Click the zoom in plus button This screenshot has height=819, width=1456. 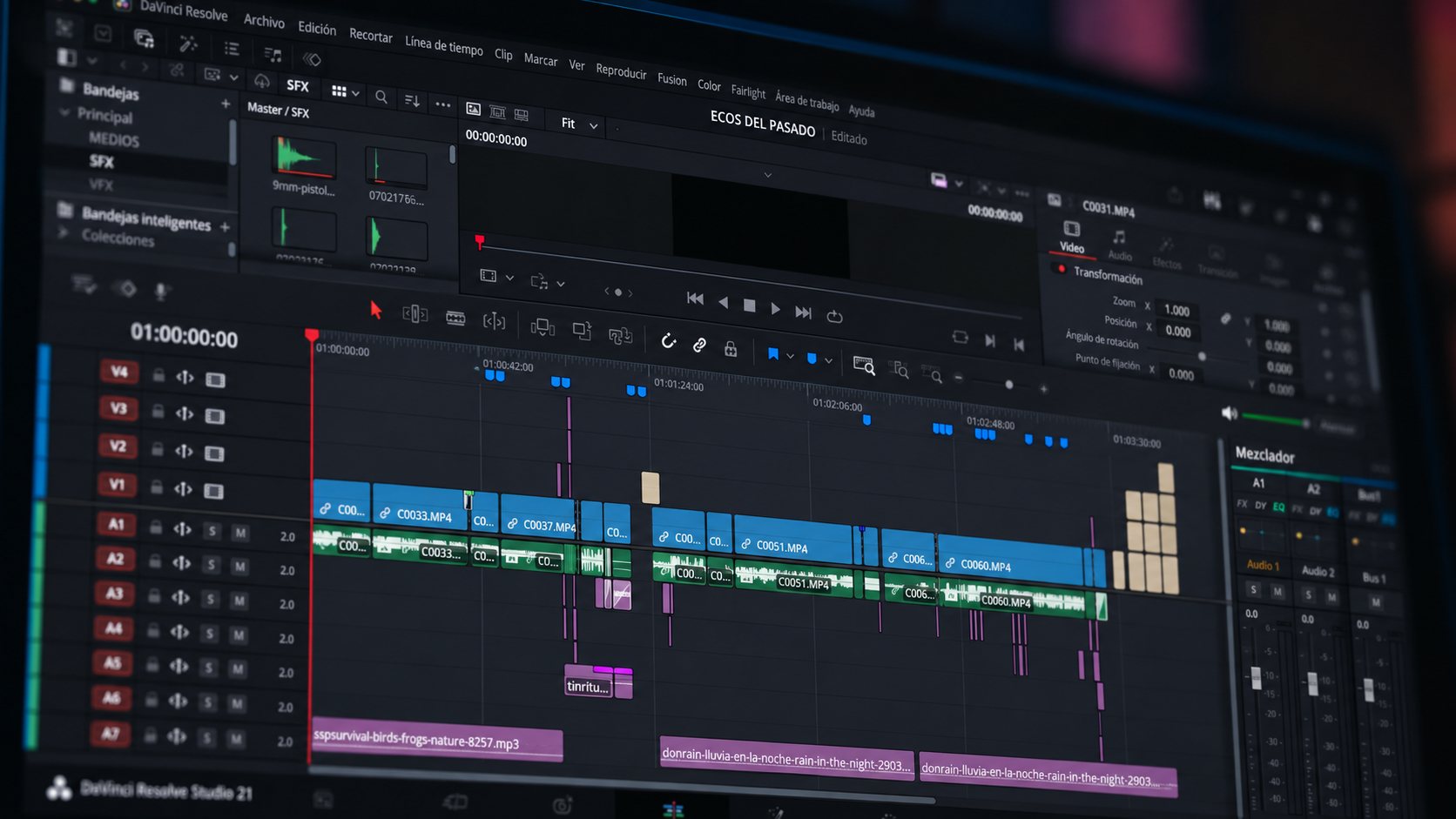click(x=1043, y=388)
